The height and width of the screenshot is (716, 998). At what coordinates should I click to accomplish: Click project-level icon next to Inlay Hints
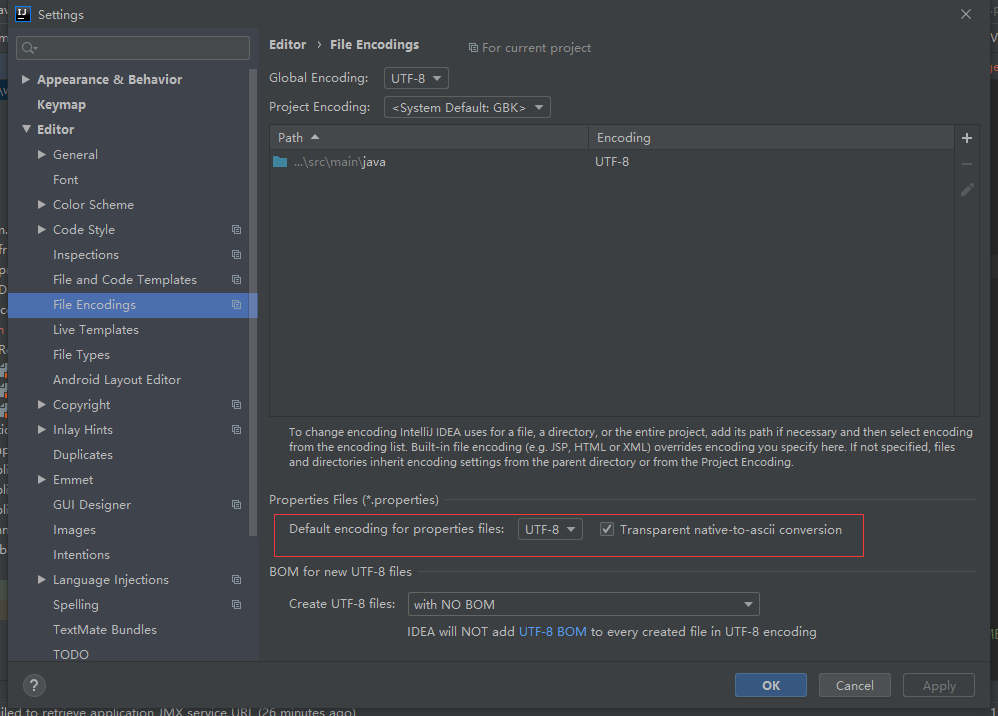coord(237,430)
